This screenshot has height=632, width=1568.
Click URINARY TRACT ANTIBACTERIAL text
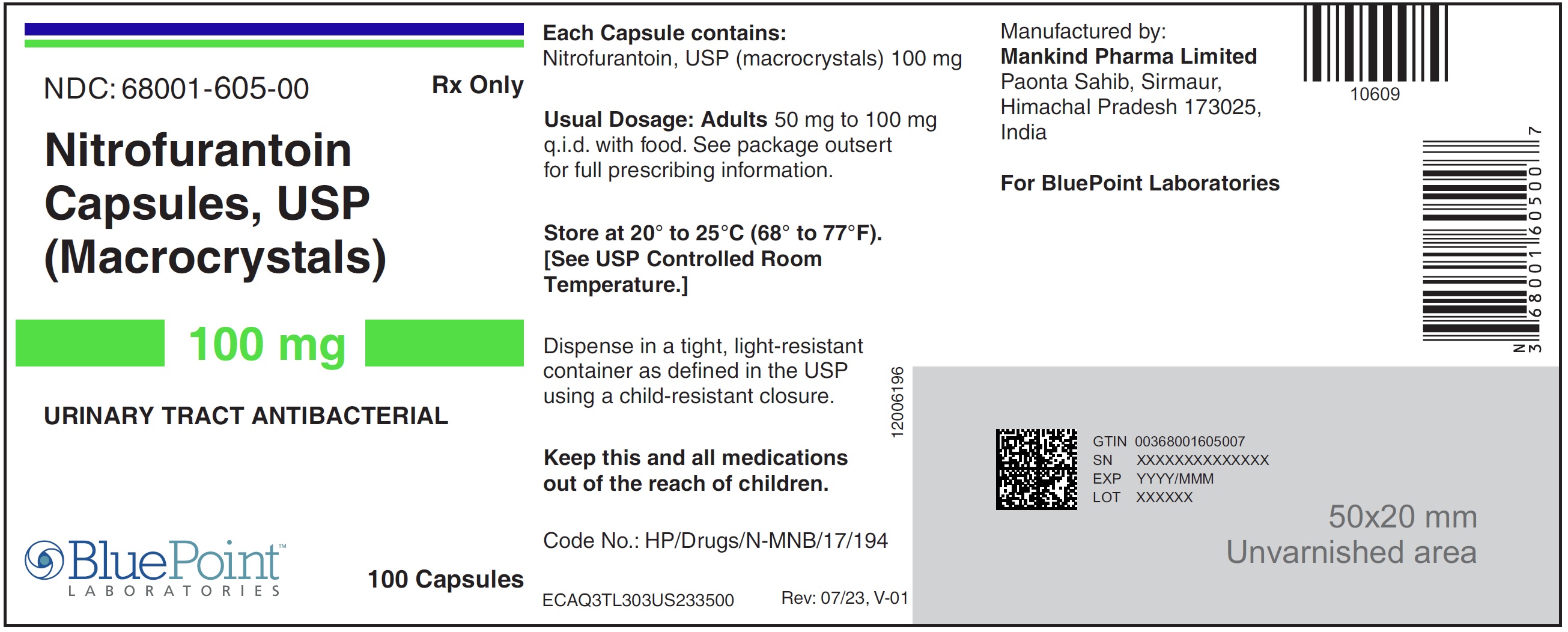(246, 416)
